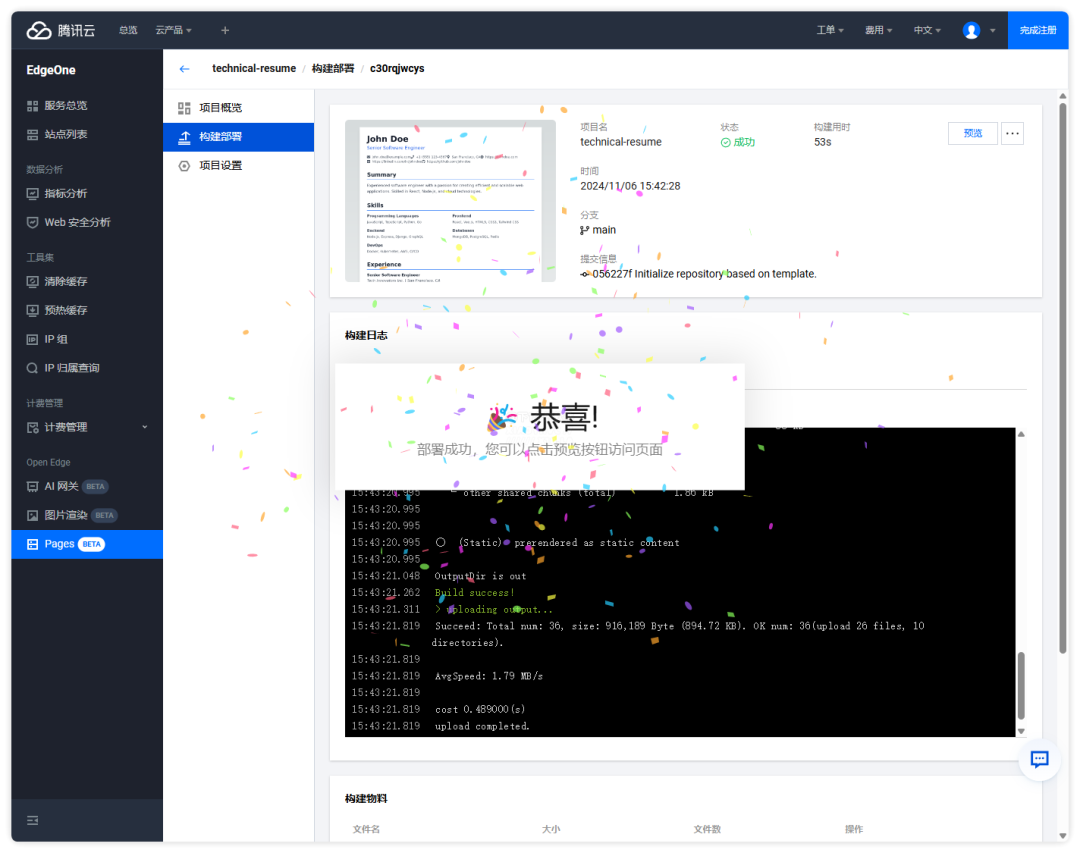The height and width of the screenshot is (853, 1080).
Task: Click the 完成注册 button
Action: (x=1037, y=30)
